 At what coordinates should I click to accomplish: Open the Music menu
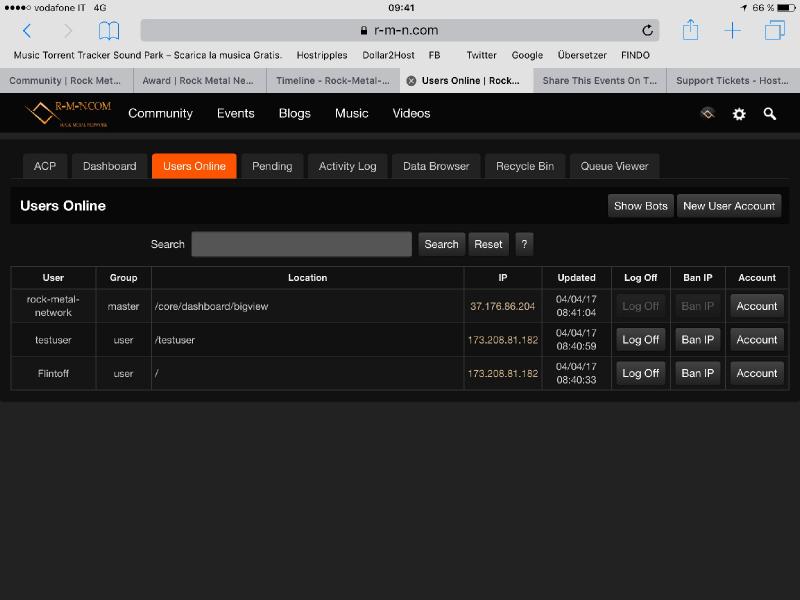[352, 113]
